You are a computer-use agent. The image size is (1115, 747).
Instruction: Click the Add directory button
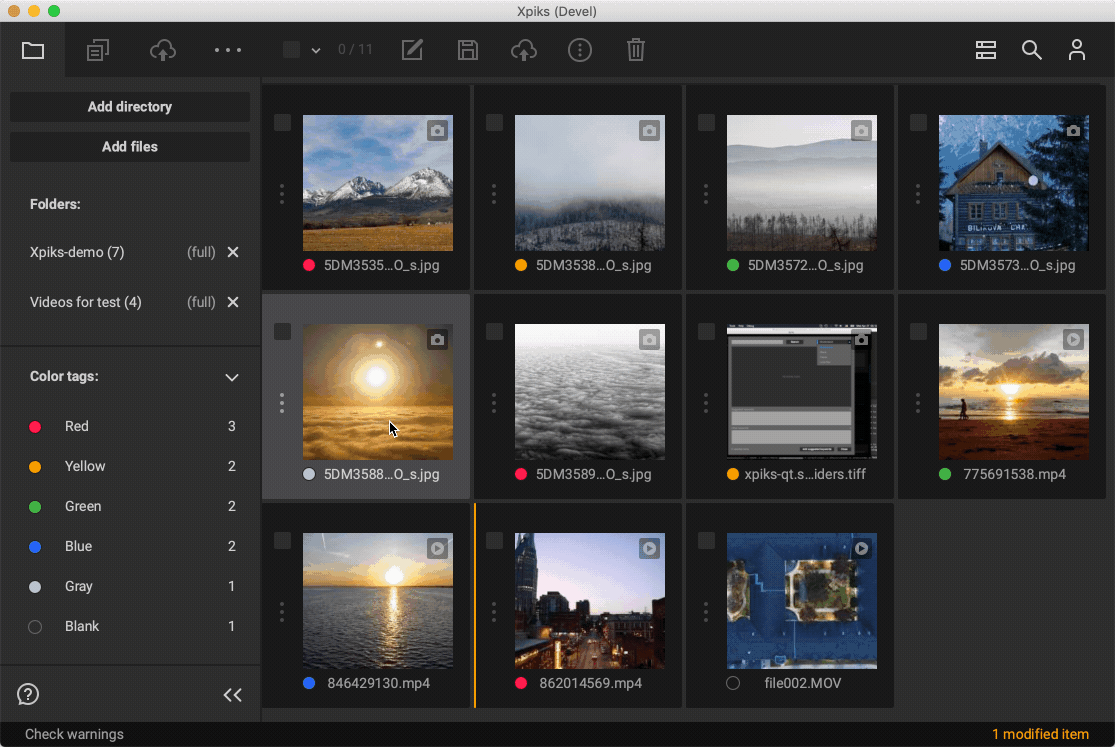tap(129, 107)
